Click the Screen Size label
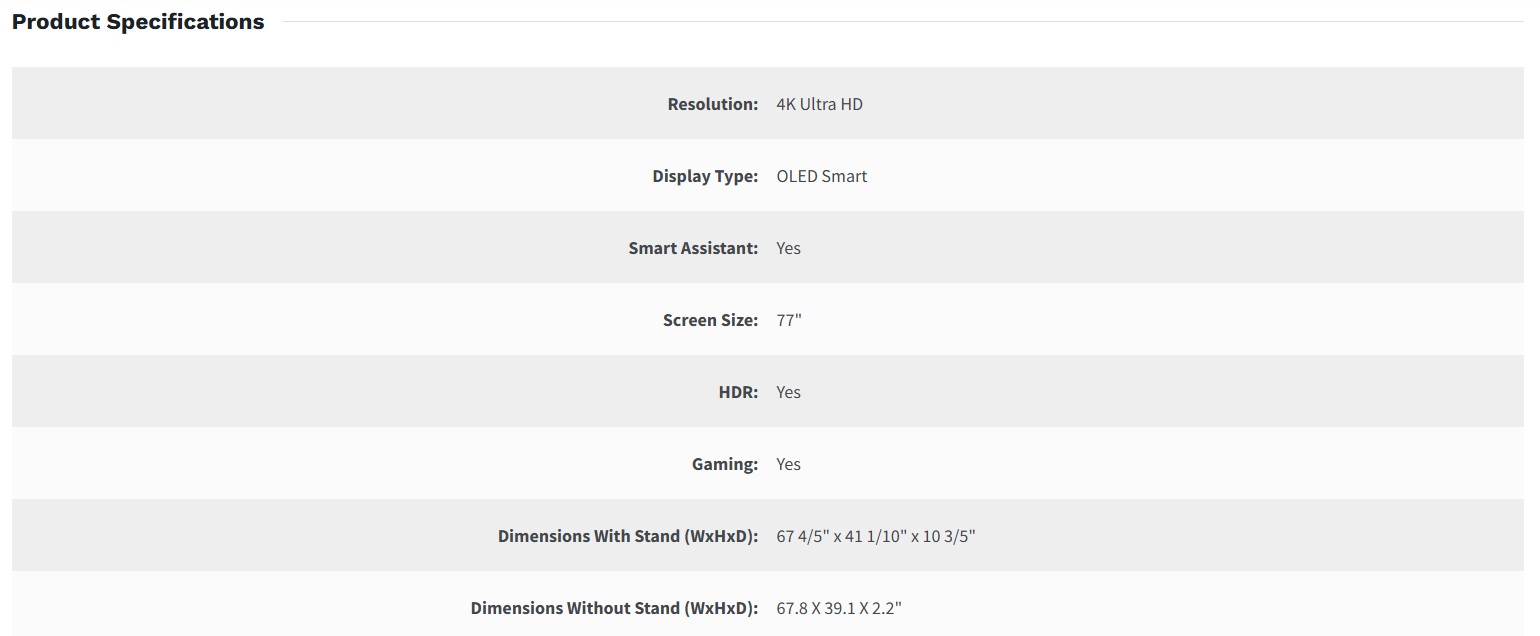The height and width of the screenshot is (636, 1540). coord(710,320)
